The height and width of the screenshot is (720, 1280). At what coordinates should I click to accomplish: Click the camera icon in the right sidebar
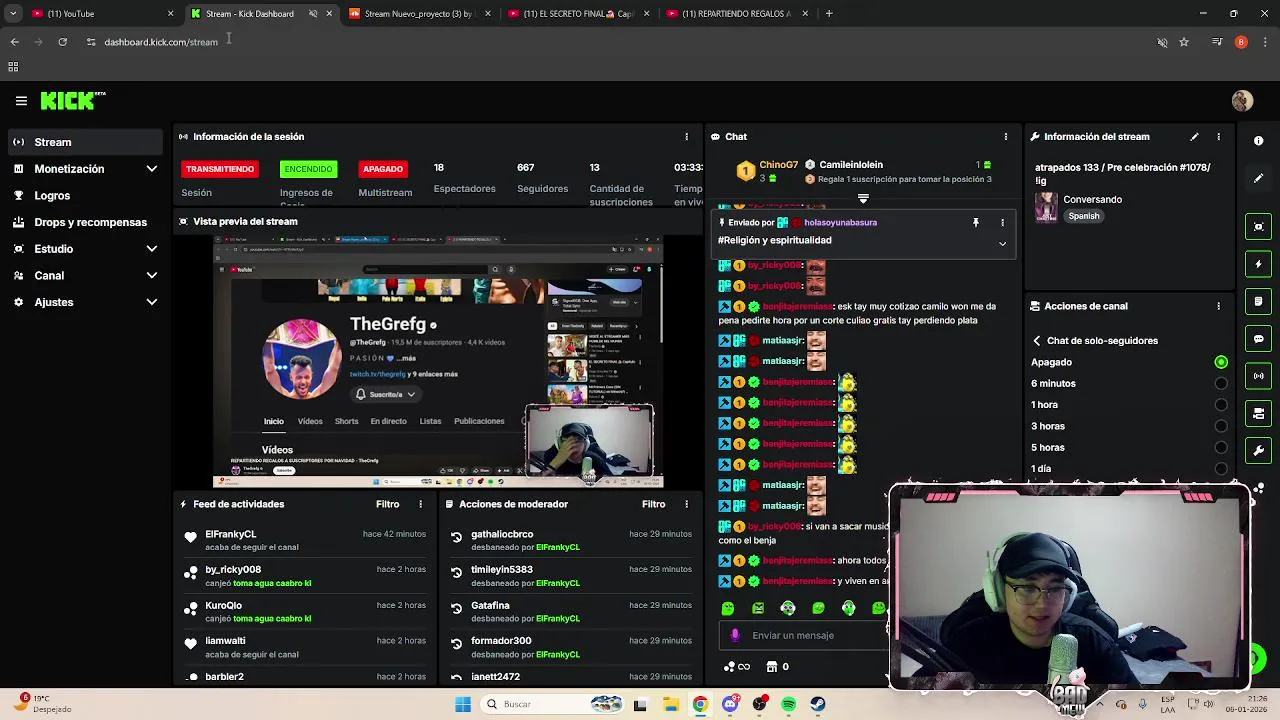point(1258,413)
